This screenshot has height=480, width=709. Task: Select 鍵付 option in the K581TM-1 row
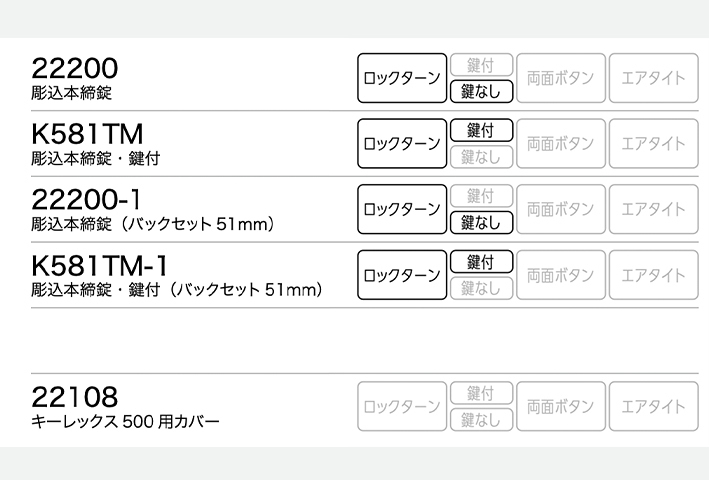(x=481, y=262)
